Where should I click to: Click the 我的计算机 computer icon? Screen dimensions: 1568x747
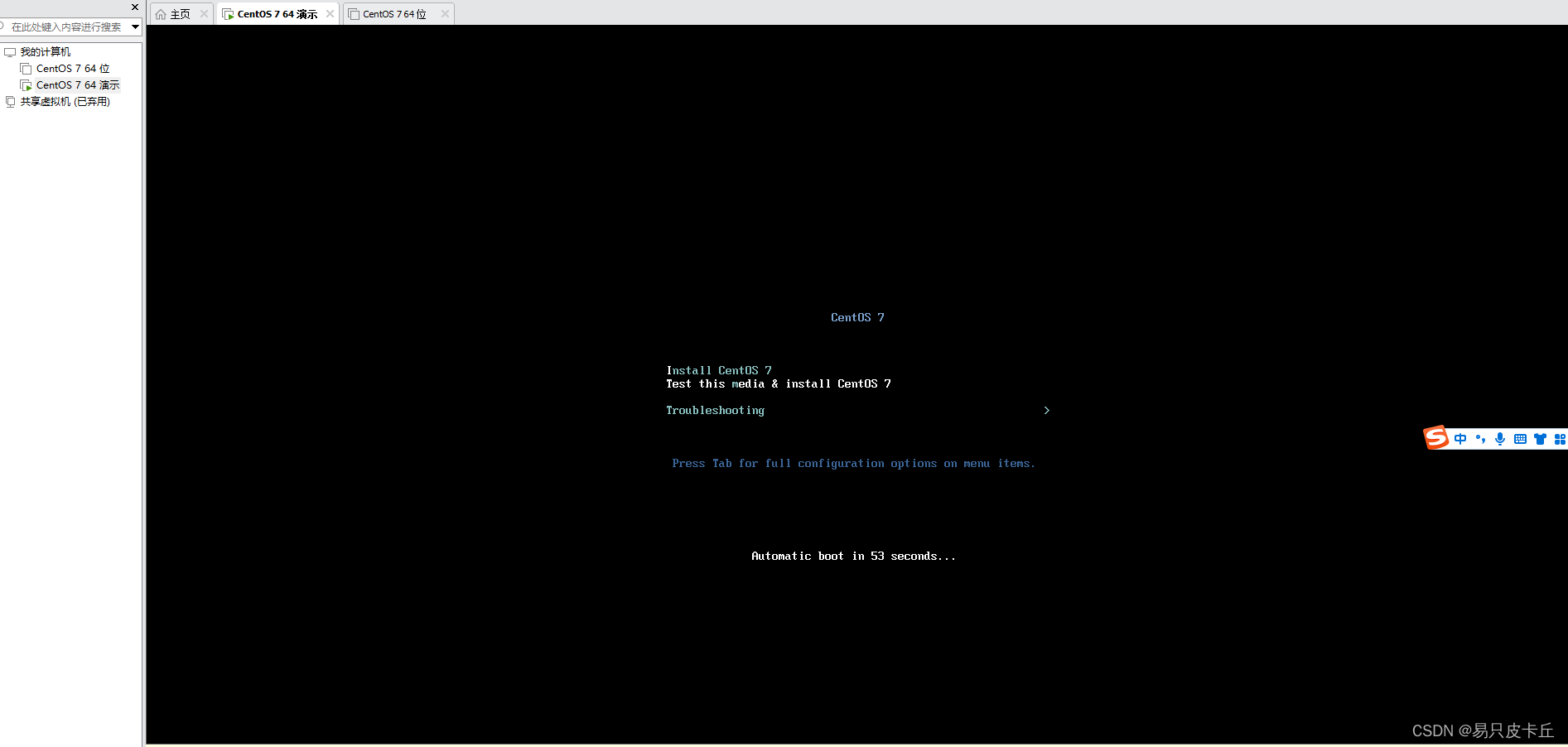9,51
